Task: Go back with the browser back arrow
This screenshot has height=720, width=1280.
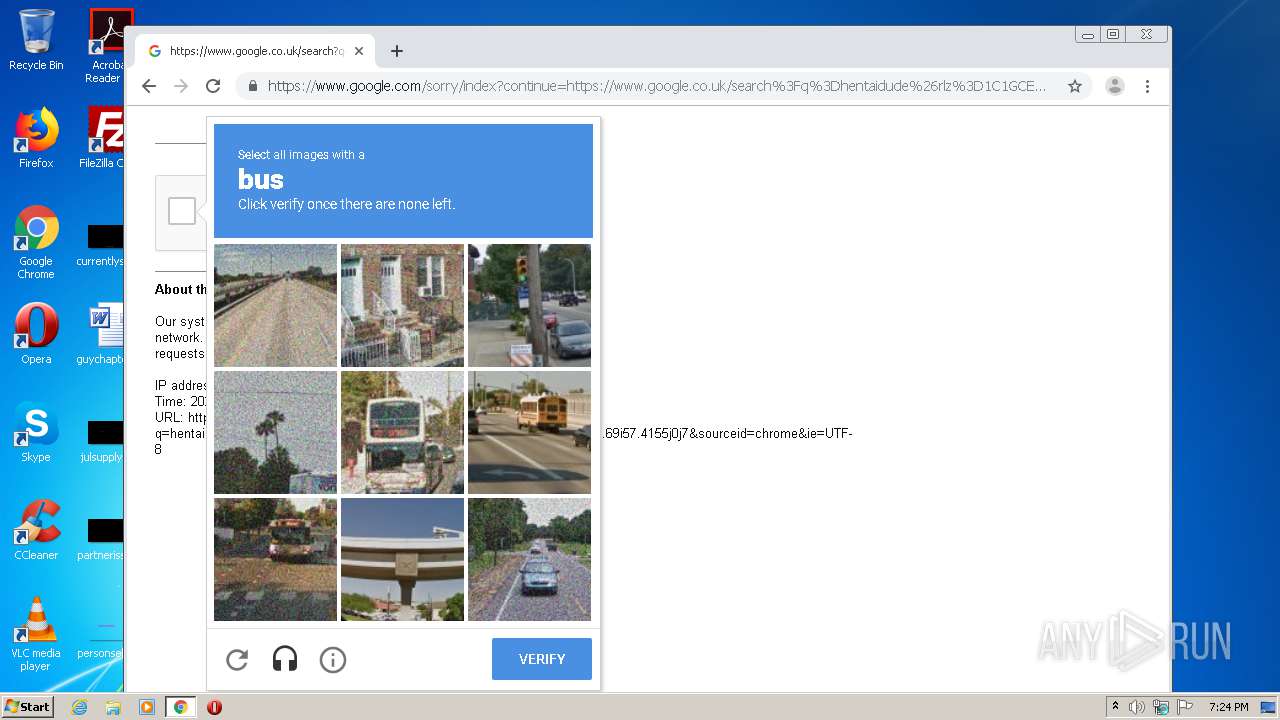Action: click(x=149, y=86)
